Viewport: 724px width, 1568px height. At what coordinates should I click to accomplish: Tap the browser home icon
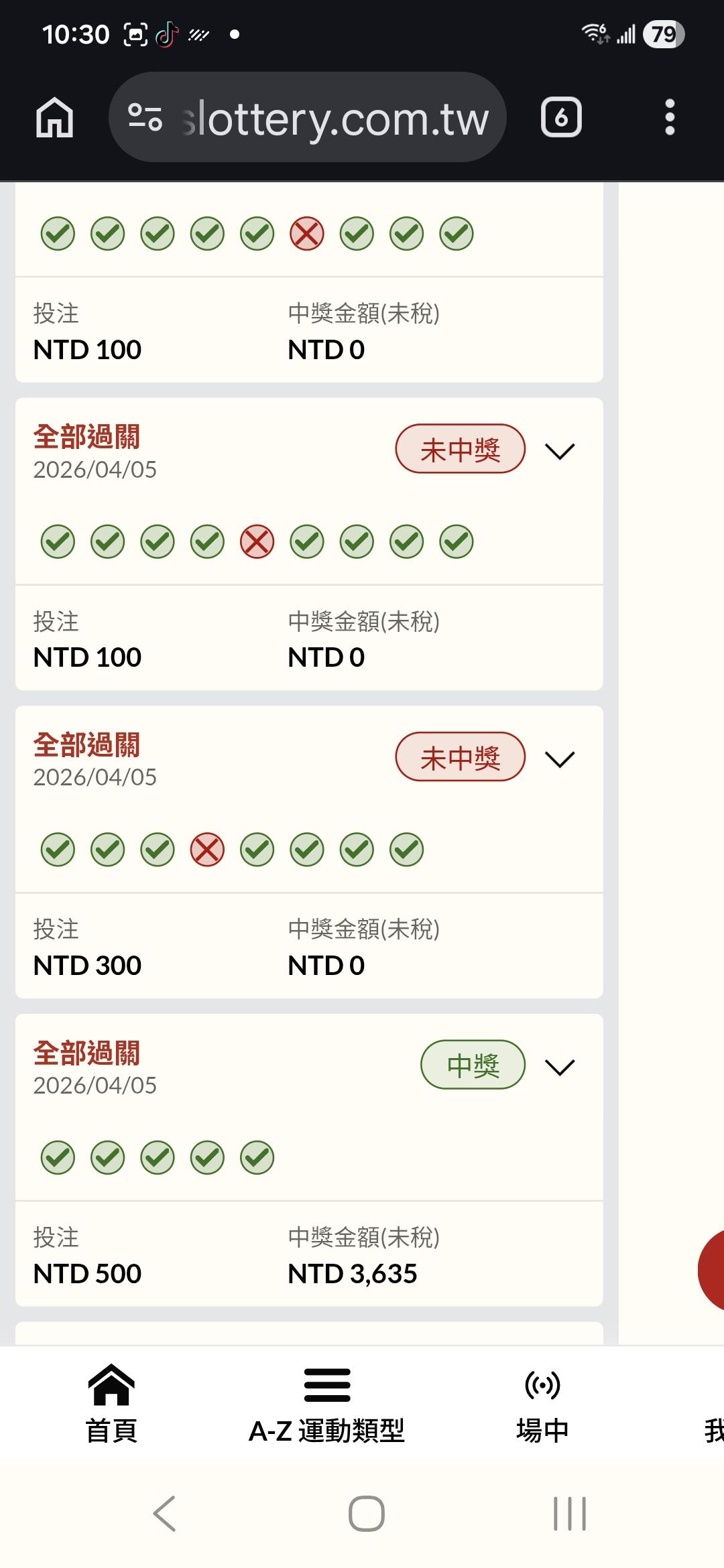click(x=54, y=117)
